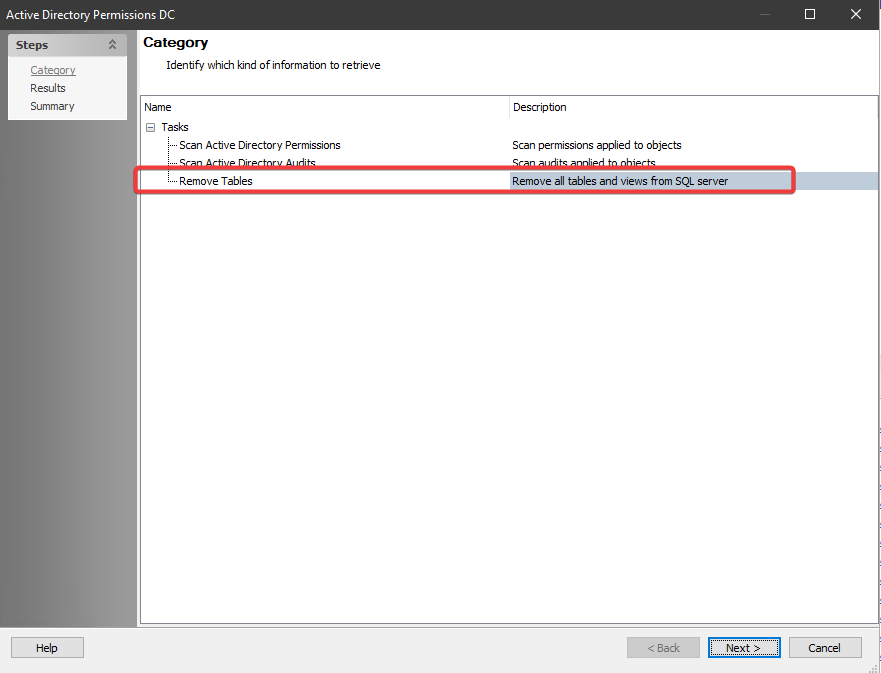
Task: Proceed by clicking Next
Action: [x=744, y=647]
